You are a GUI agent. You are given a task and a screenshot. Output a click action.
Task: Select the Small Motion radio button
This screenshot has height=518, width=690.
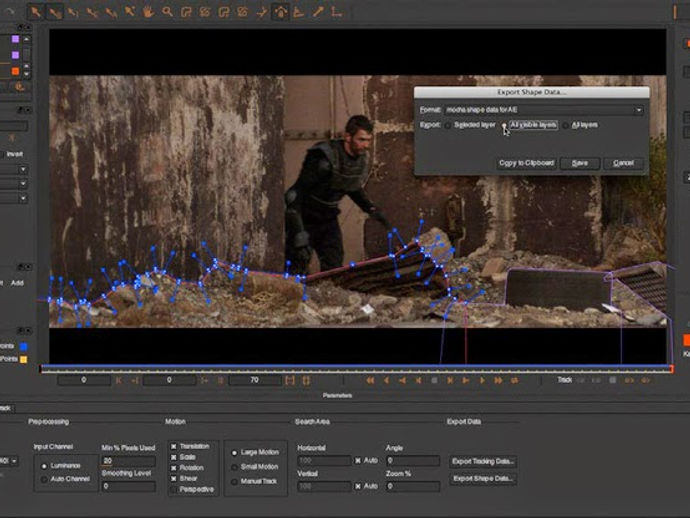pyautogui.click(x=234, y=467)
